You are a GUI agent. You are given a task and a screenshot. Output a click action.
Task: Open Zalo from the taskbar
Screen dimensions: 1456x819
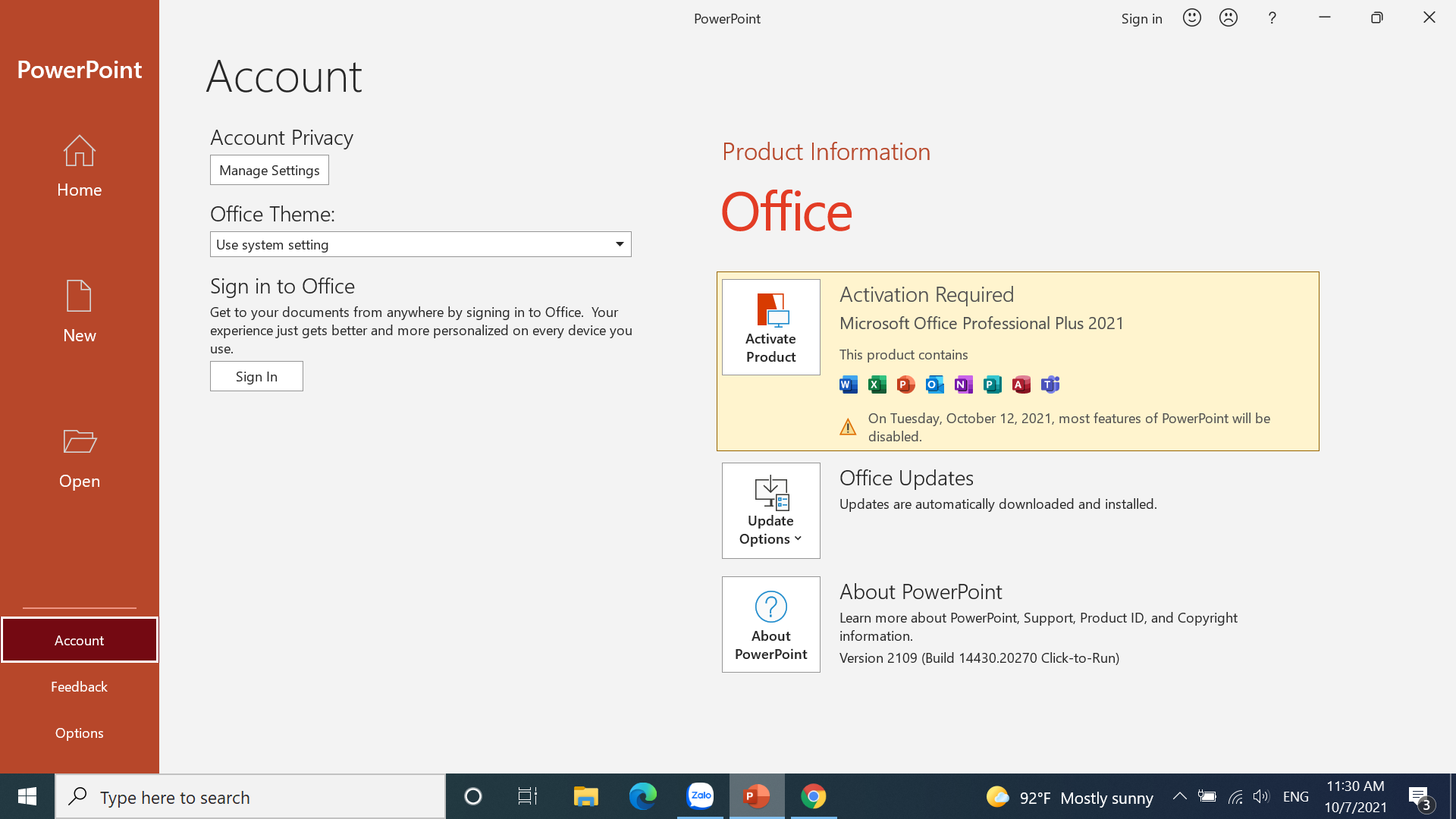(700, 796)
